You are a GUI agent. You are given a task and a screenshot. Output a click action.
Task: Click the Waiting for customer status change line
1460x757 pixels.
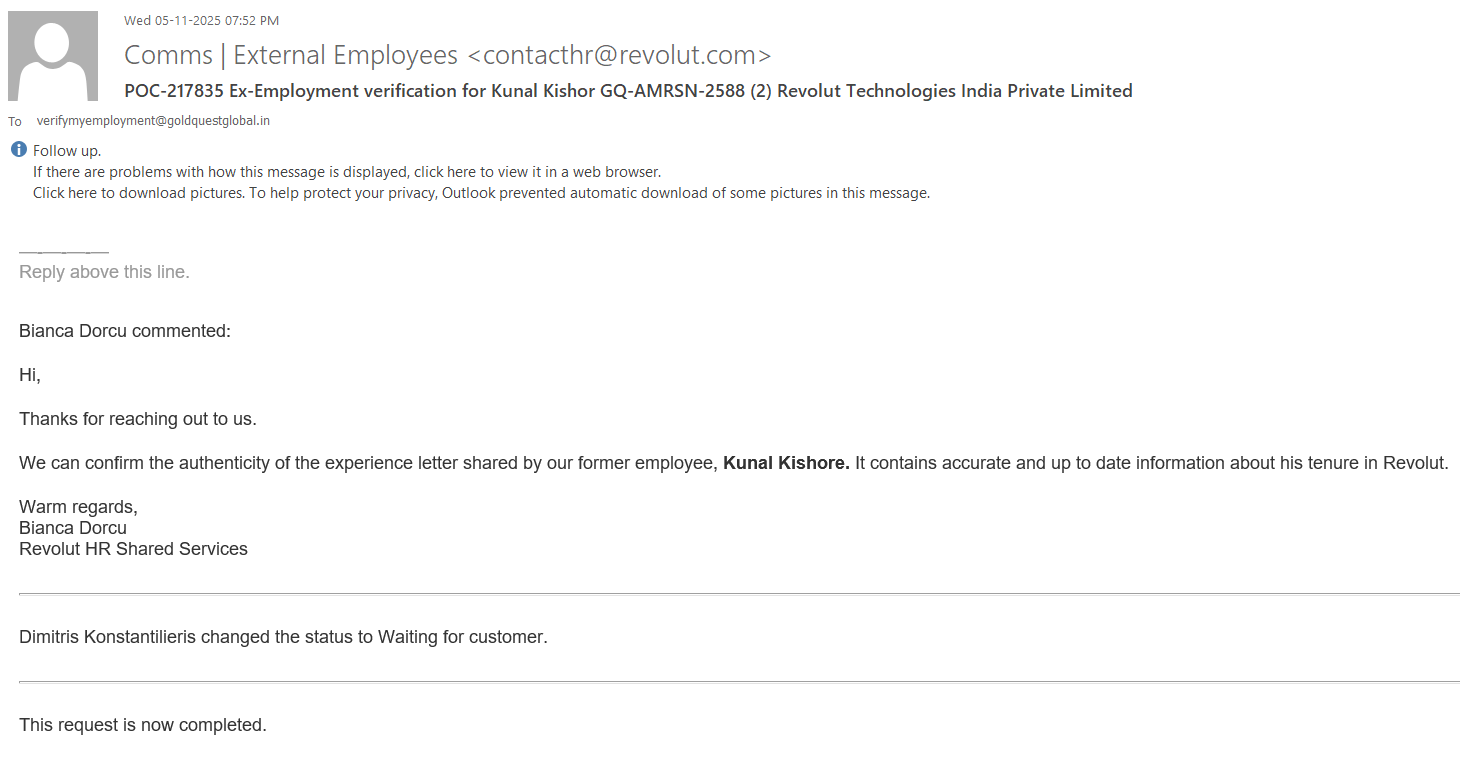(283, 637)
